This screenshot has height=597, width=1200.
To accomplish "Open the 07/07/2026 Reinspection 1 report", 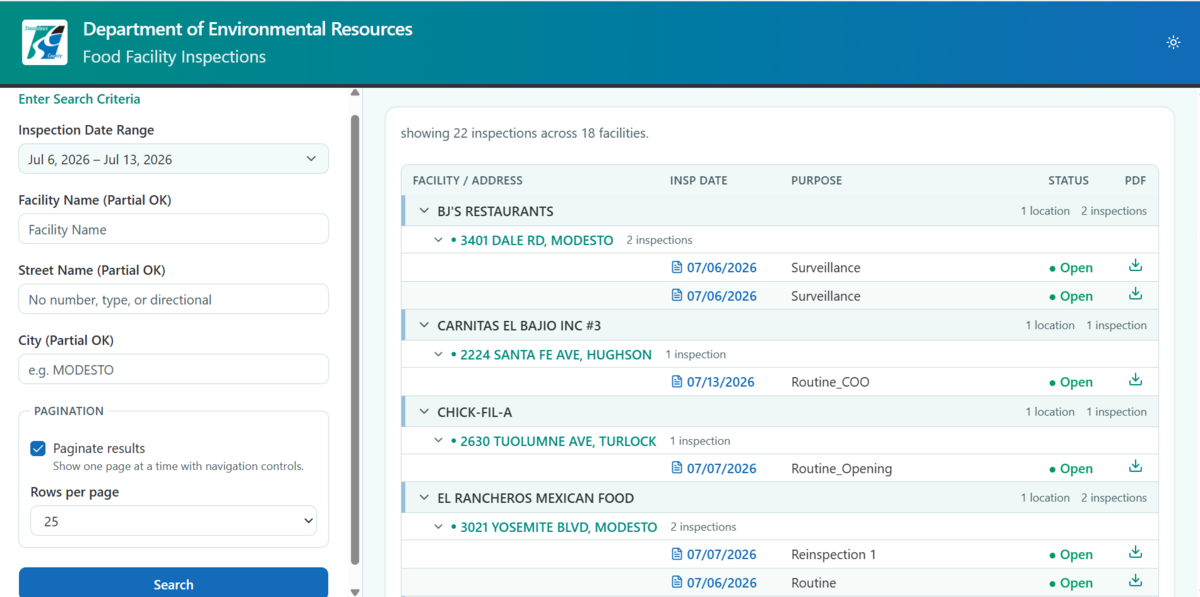I will pos(714,554).
